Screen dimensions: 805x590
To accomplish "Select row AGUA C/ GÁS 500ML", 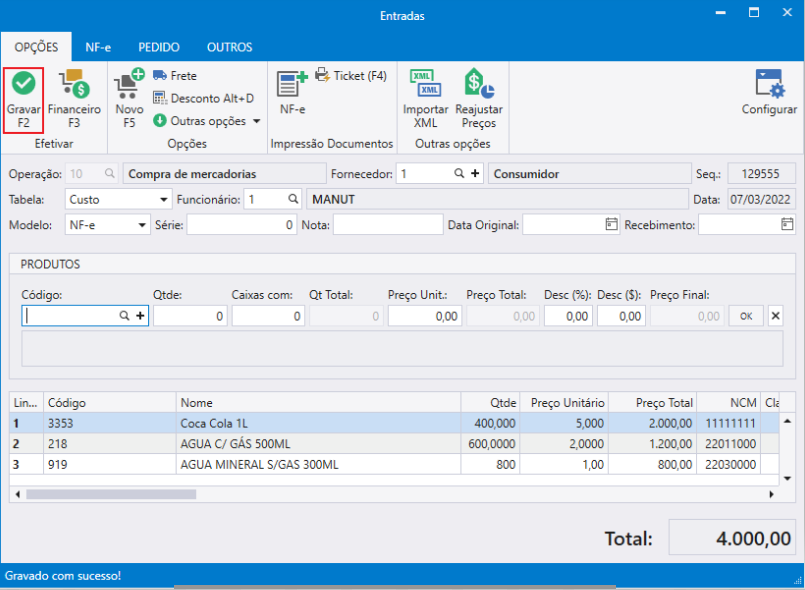I will (x=394, y=444).
